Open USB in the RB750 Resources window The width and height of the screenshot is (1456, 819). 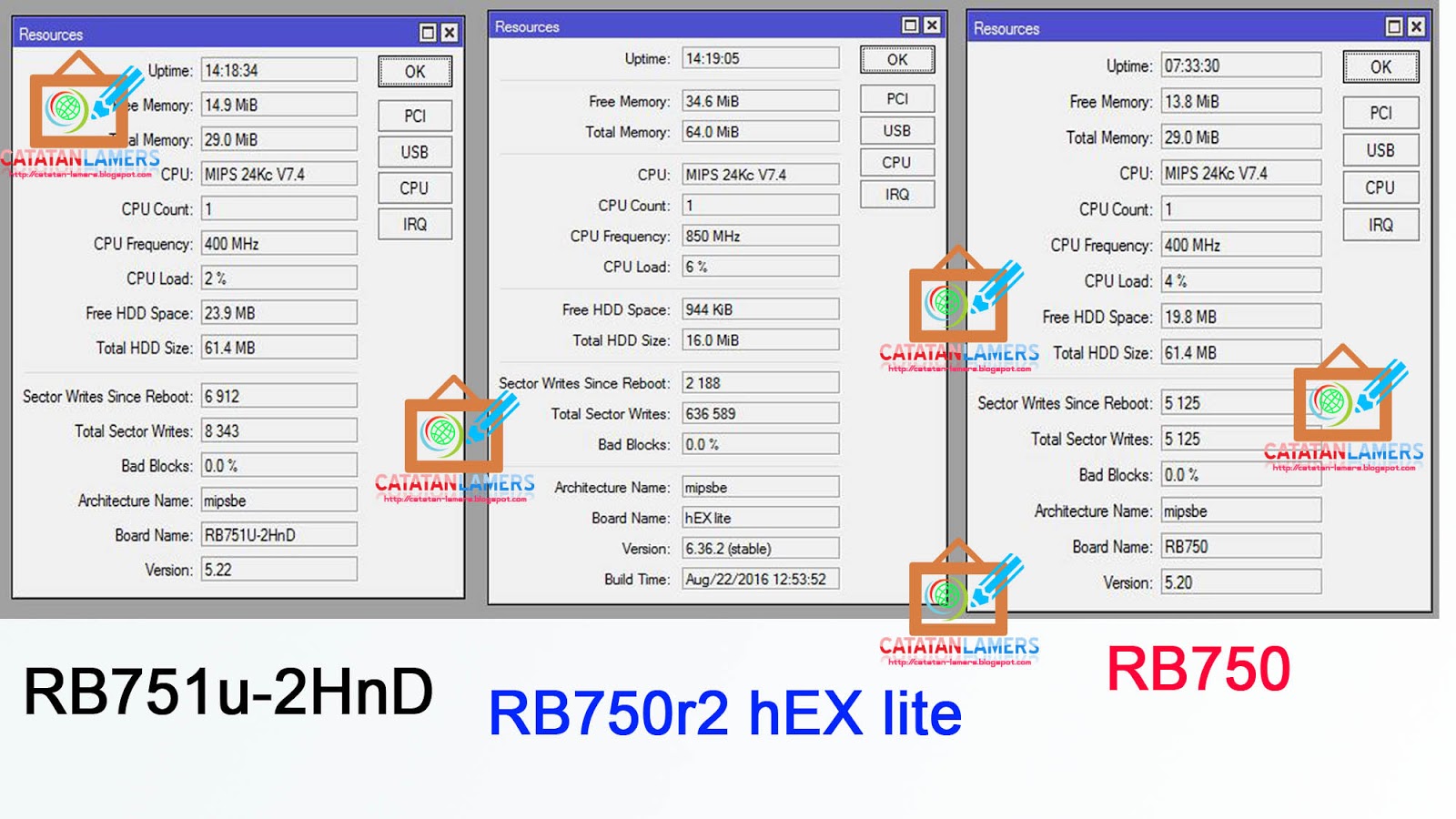tap(1380, 150)
